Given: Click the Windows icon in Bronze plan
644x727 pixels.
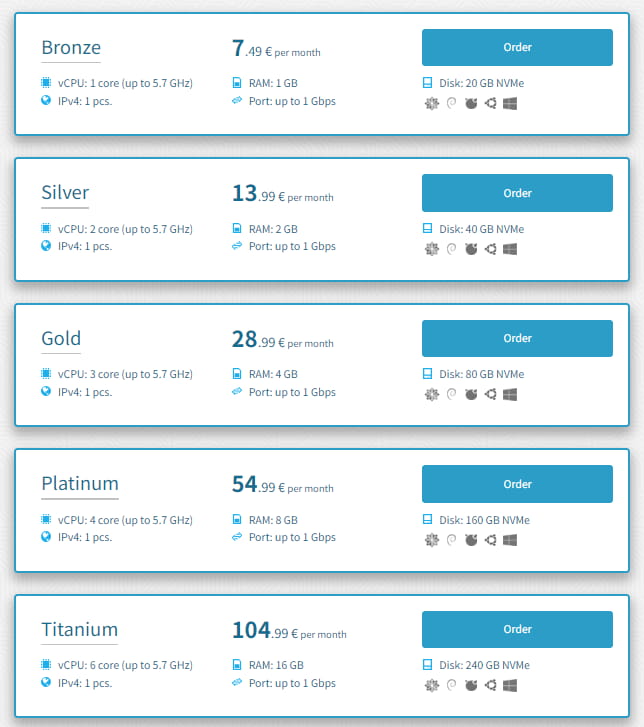Looking at the screenshot, I should pos(509,103).
